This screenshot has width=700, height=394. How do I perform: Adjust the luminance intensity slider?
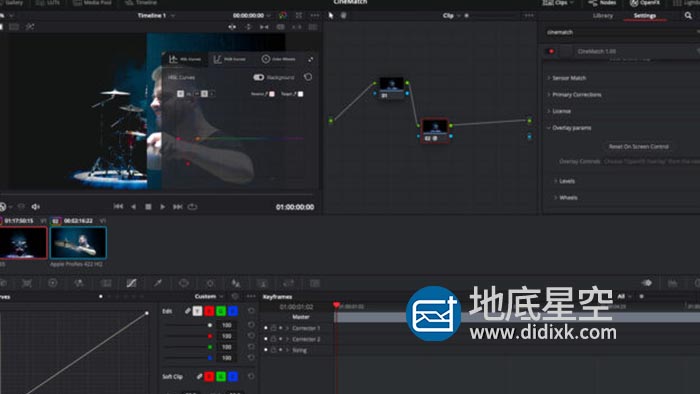point(187,325)
